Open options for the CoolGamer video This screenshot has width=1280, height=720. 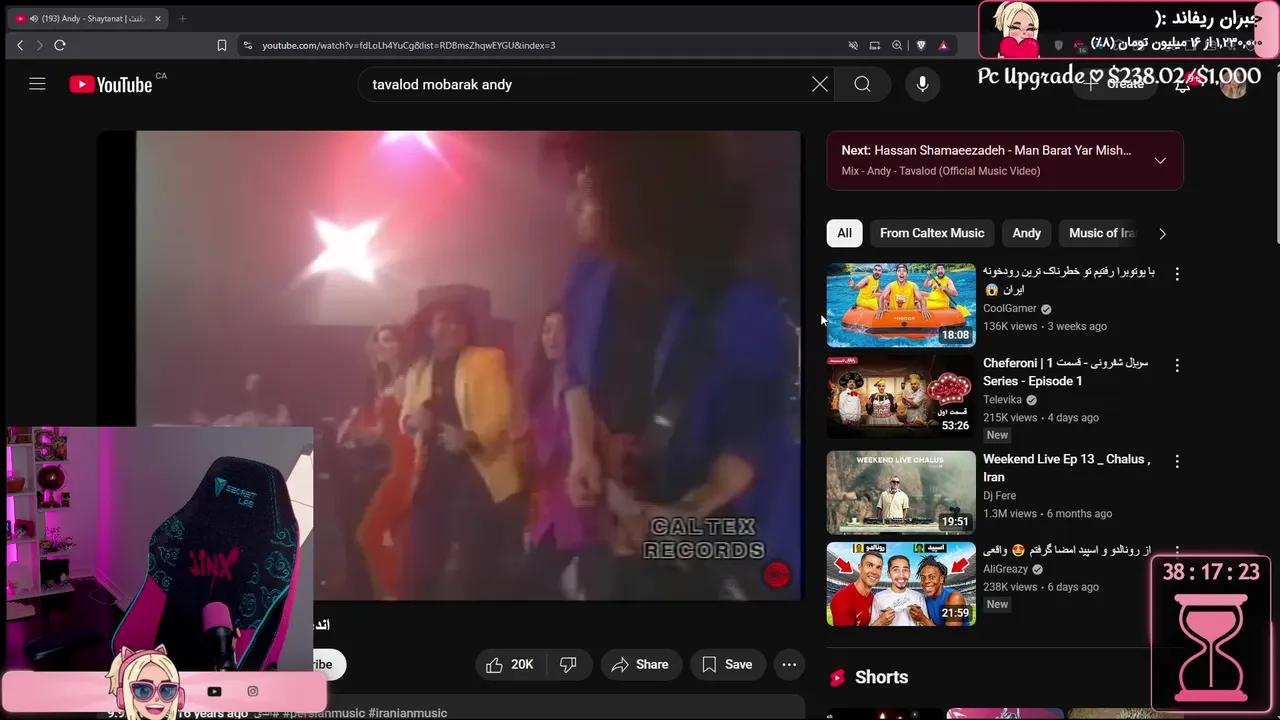coord(1177,273)
